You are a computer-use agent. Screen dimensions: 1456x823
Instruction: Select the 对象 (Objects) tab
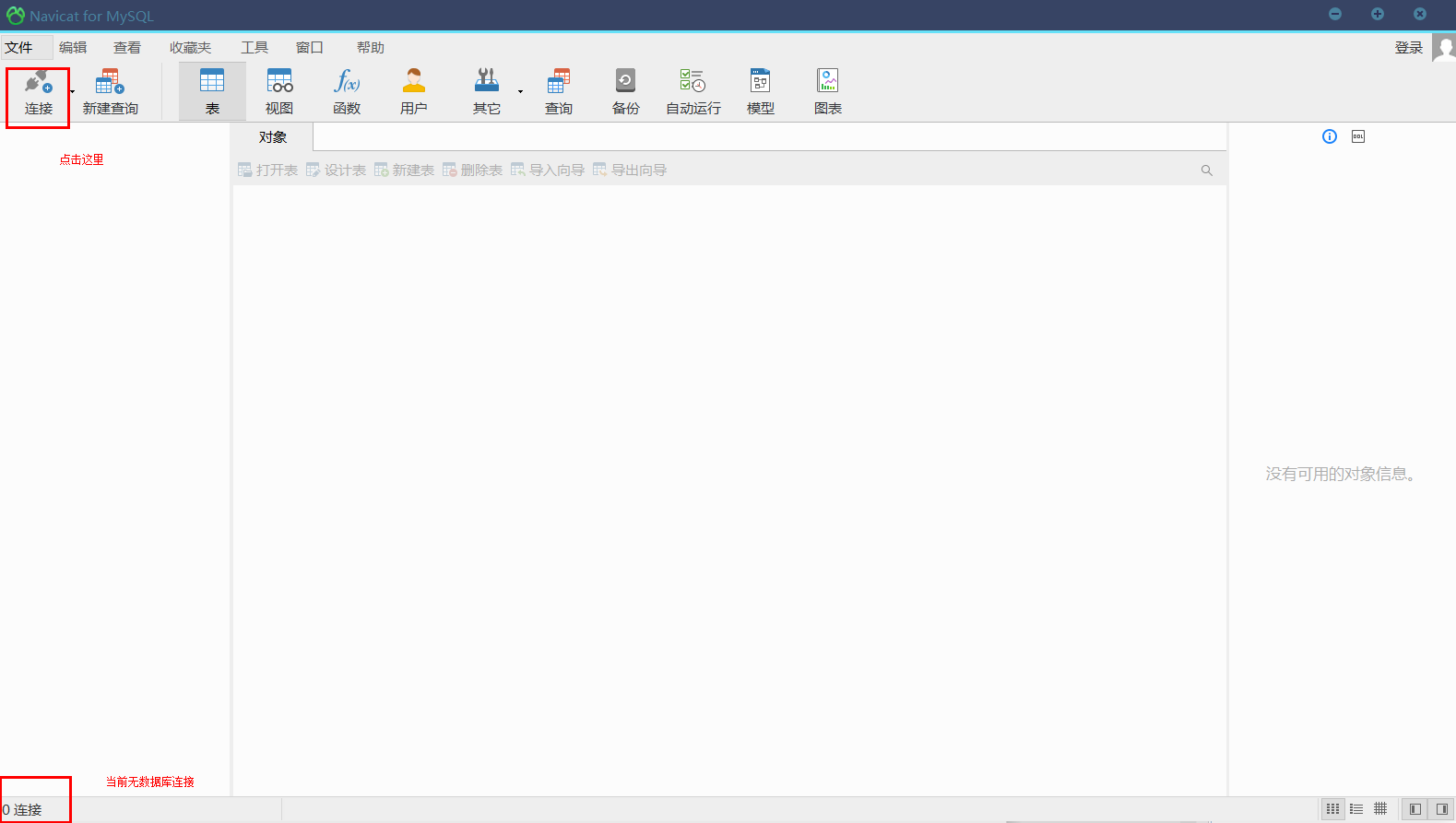point(273,137)
